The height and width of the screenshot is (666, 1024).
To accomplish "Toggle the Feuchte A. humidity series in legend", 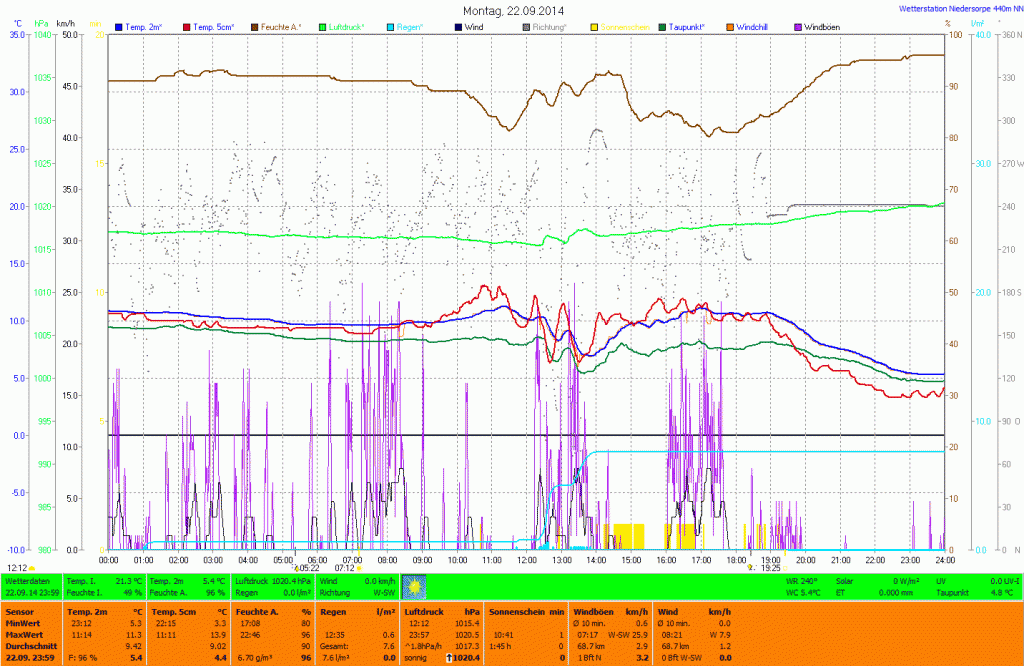I will pyautogui.click(x=280, y=27).
